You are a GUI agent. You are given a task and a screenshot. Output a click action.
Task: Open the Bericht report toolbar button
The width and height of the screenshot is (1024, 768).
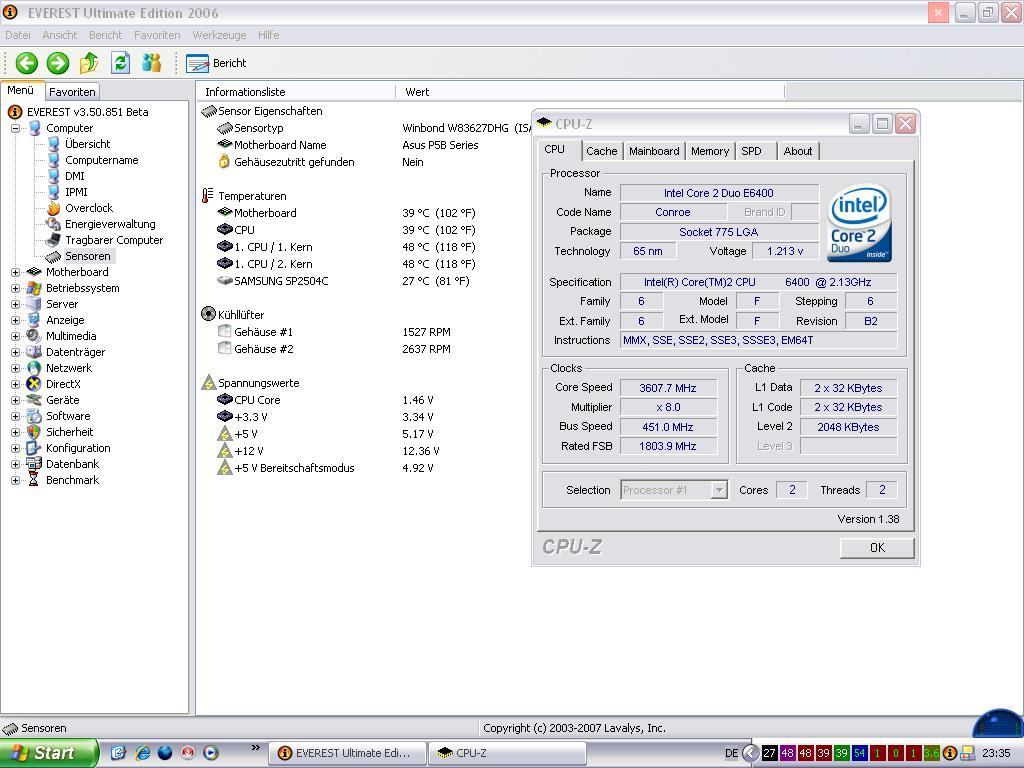click(x=217, y=63)
